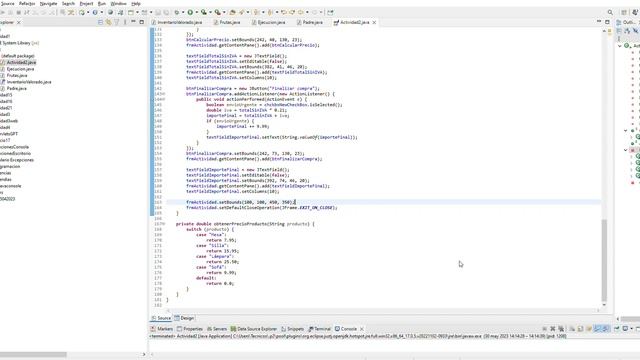The height and width of the screenshot is (360, 640).
Task: Click the editor vertical scrollbar thumb
Action: coord(604,260)
